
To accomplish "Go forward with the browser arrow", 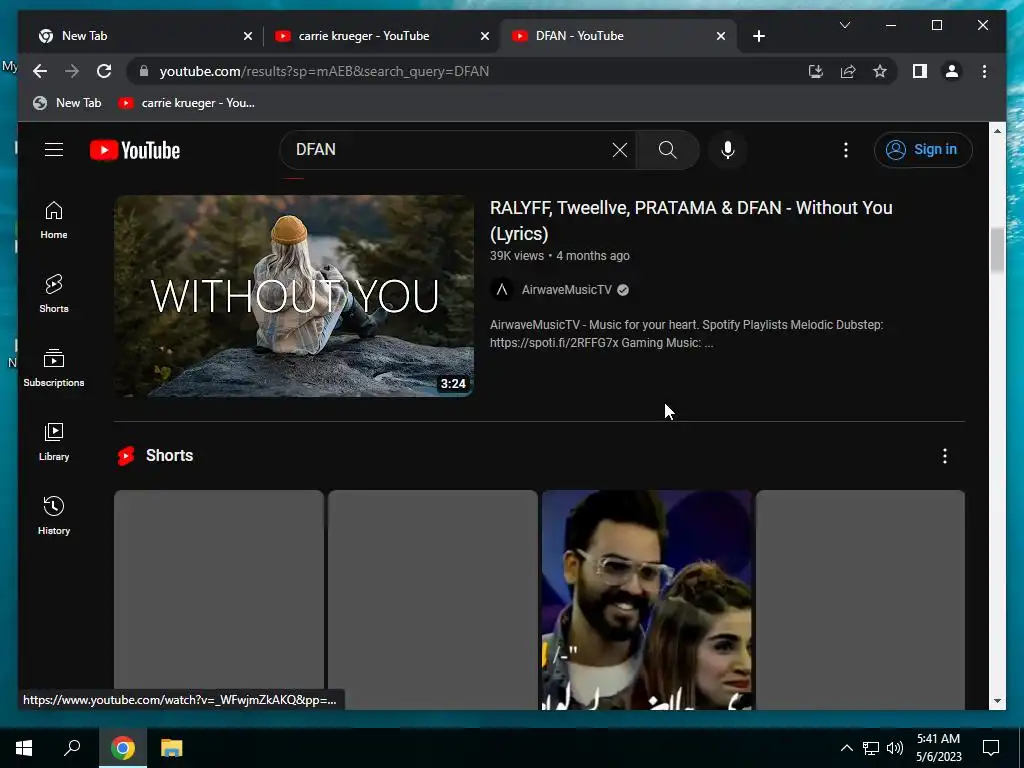I will click(72, 71).
